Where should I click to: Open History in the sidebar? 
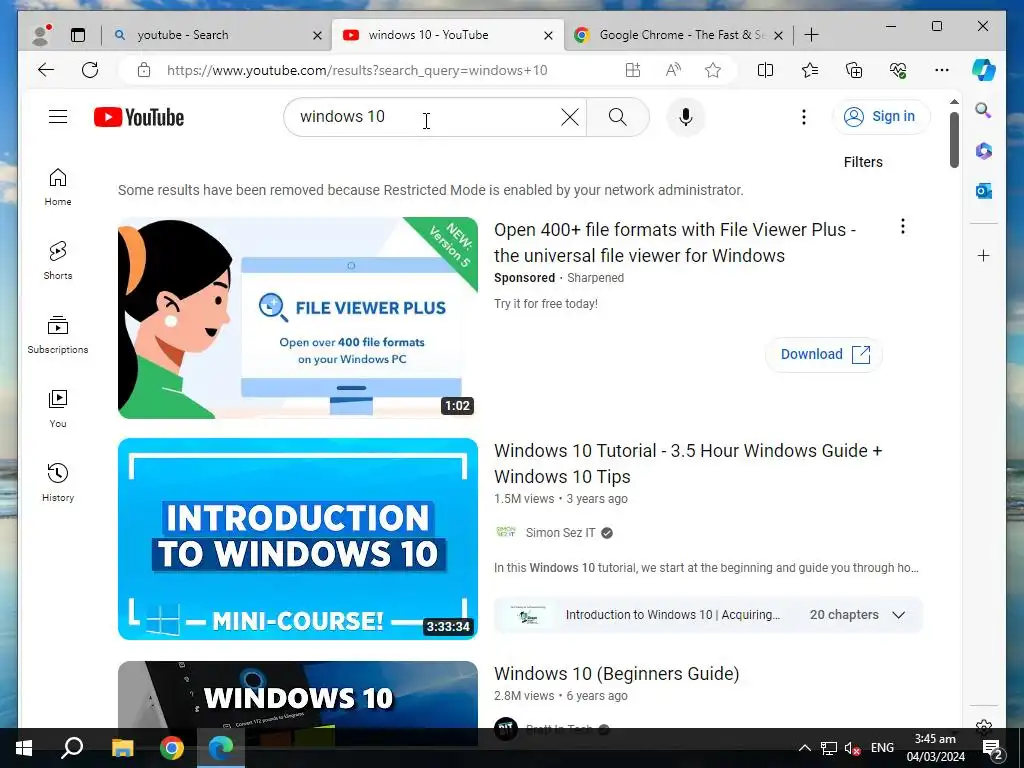pyautogui.click(x=57, y=483)
